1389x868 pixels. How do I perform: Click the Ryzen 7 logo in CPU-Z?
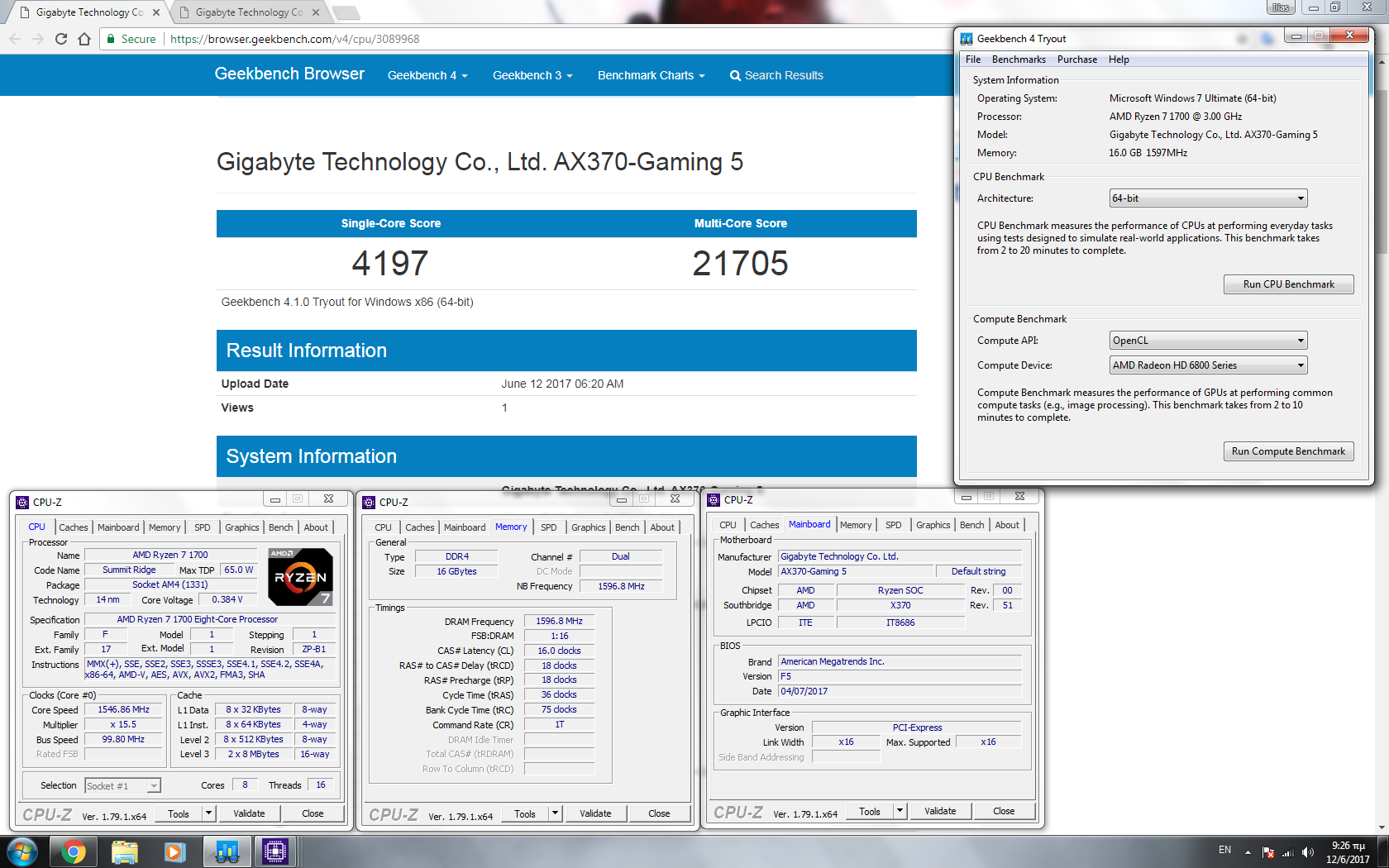pos(300,577)
